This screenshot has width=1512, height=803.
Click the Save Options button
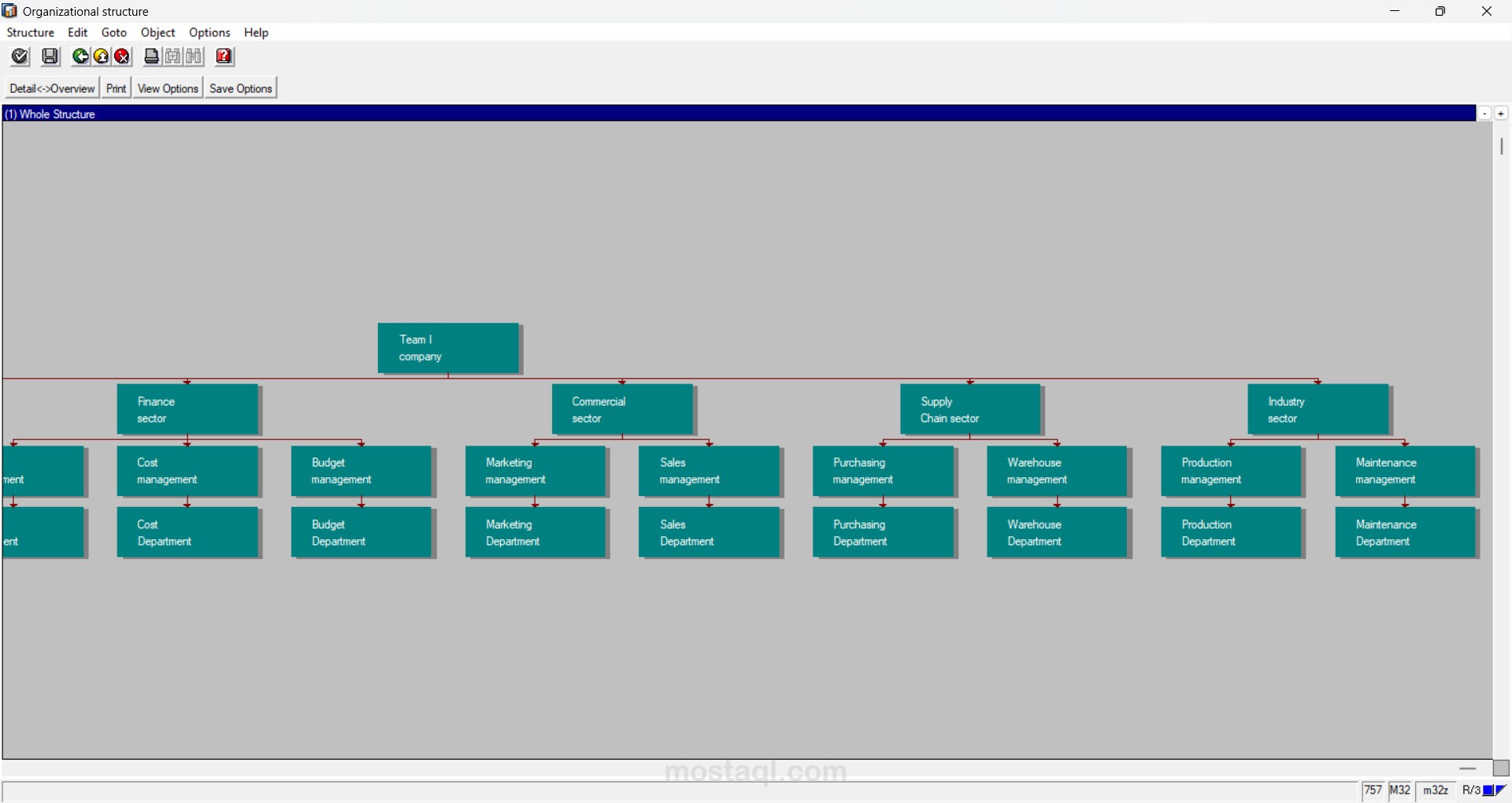pos(240,88)
